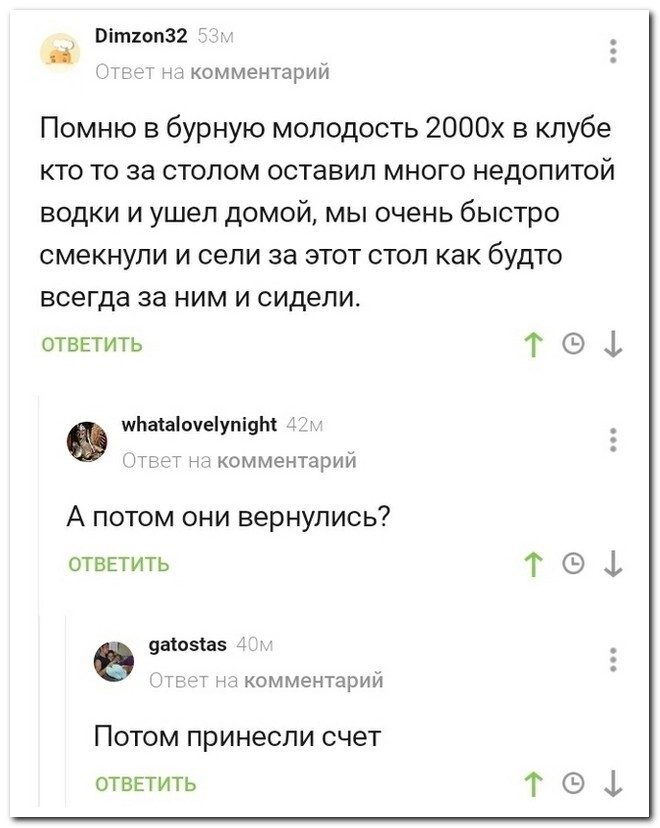Open the Dimzon32 username profile link
The width and height of the screenshot is (660, 828).
tap(141, 38)
